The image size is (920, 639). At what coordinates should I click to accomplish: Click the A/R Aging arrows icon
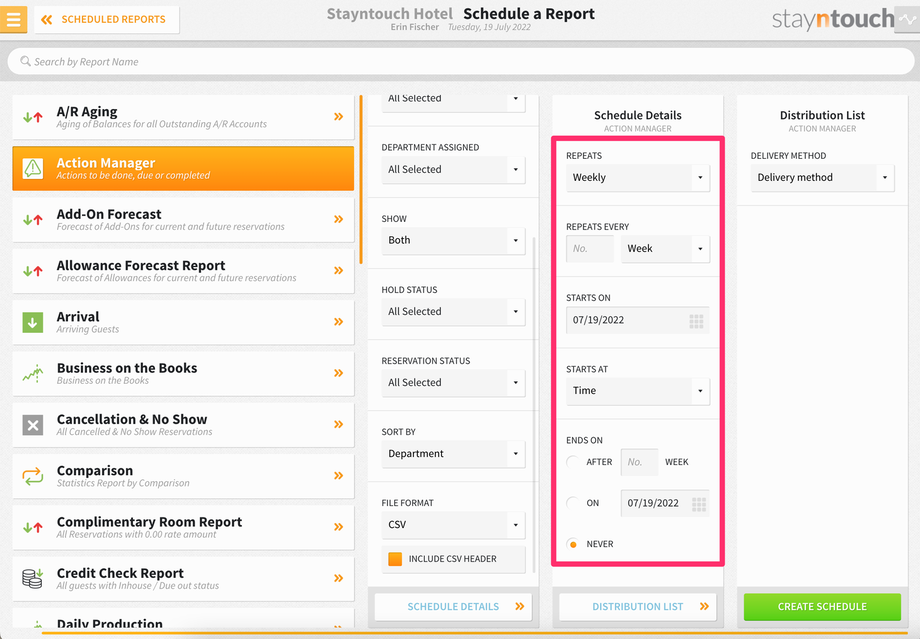pos(33,117)
